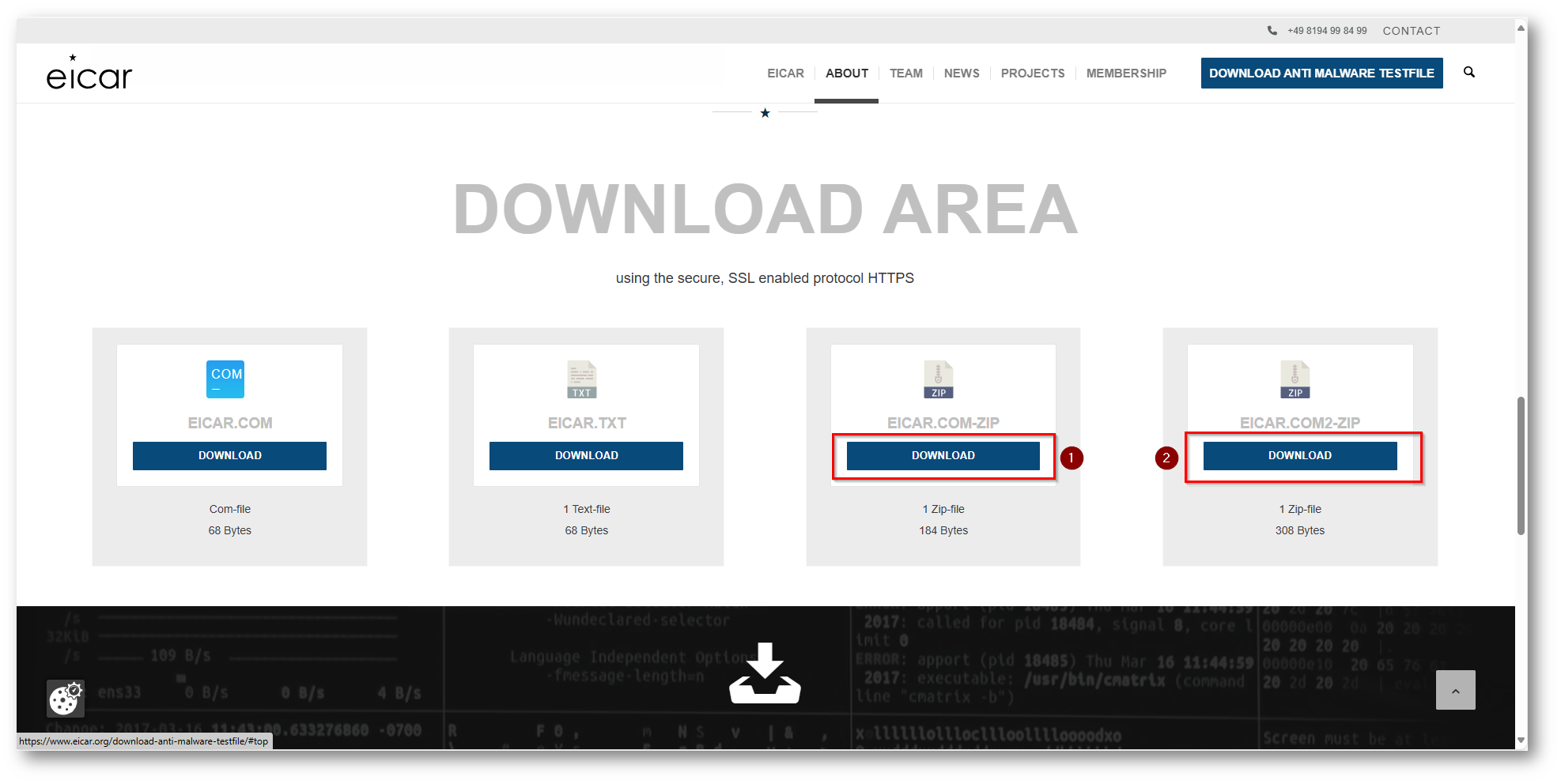Click the ZIP icon above EICAR.COM2-ZIP
The image size is (1561, 784).
tap(1295, 379)
